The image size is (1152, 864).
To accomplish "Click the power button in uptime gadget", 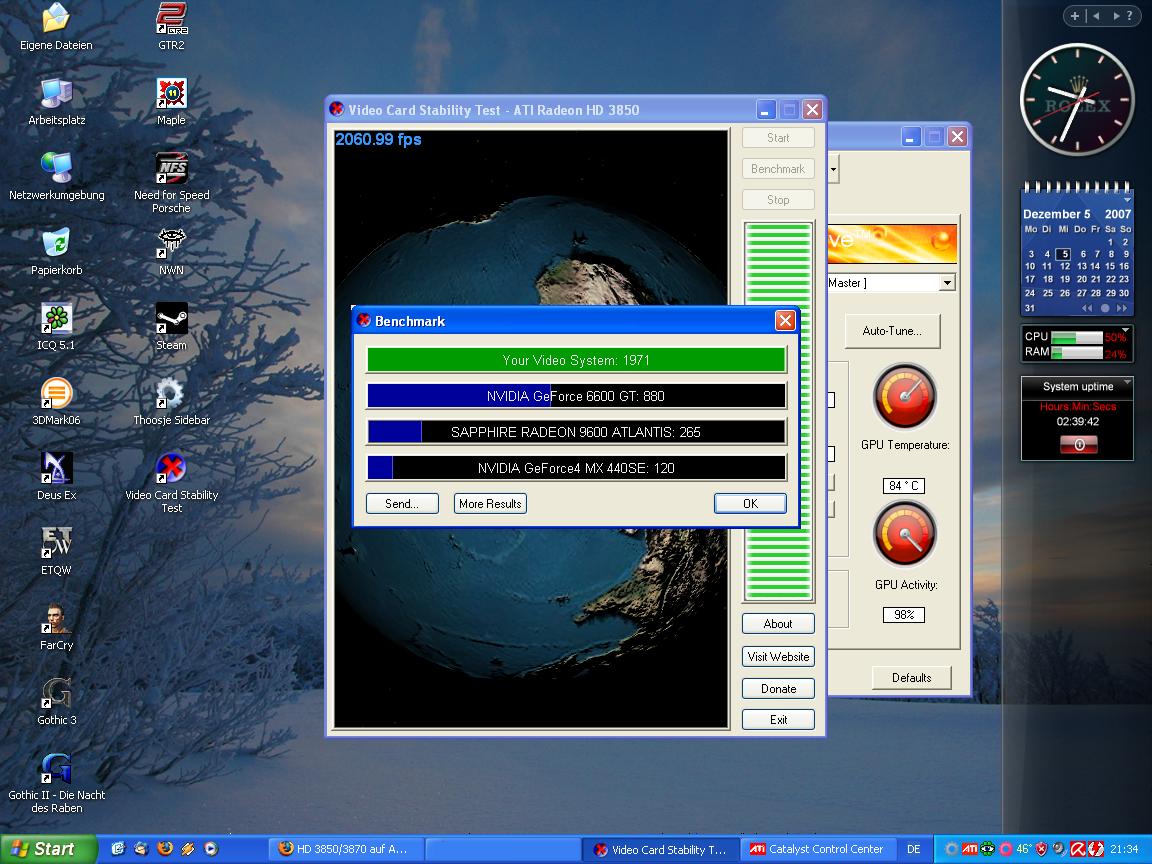I will pyautogui.click(x=1079, y=444).
